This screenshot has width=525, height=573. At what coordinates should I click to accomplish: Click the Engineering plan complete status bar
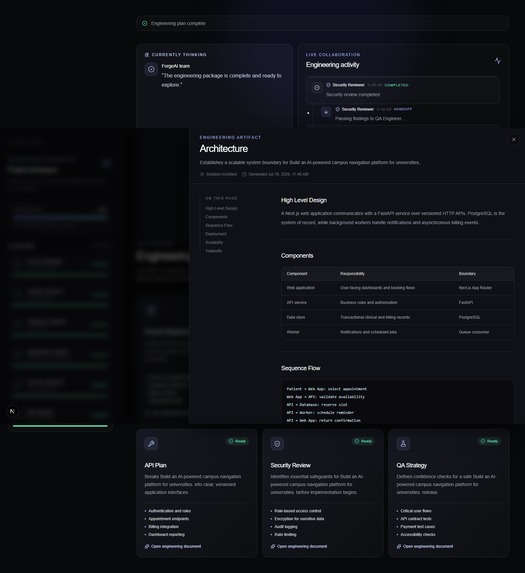323,23
